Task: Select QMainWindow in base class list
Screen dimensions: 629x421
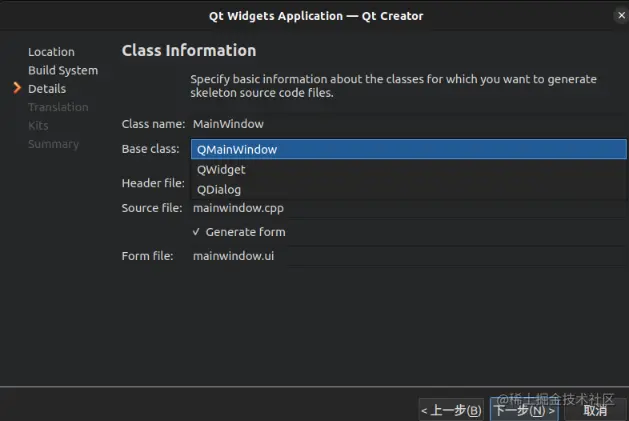Action: pos(408,149)
